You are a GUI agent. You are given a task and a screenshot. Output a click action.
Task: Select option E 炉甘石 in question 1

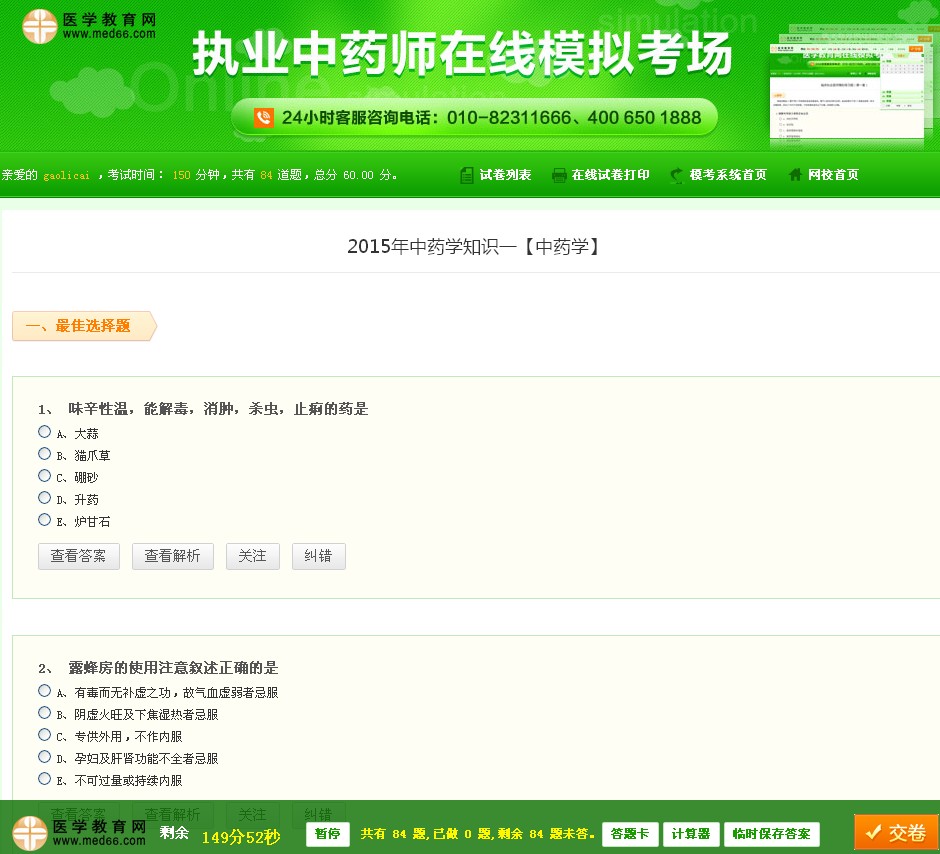pyautogui.click(x=44, y=519)
